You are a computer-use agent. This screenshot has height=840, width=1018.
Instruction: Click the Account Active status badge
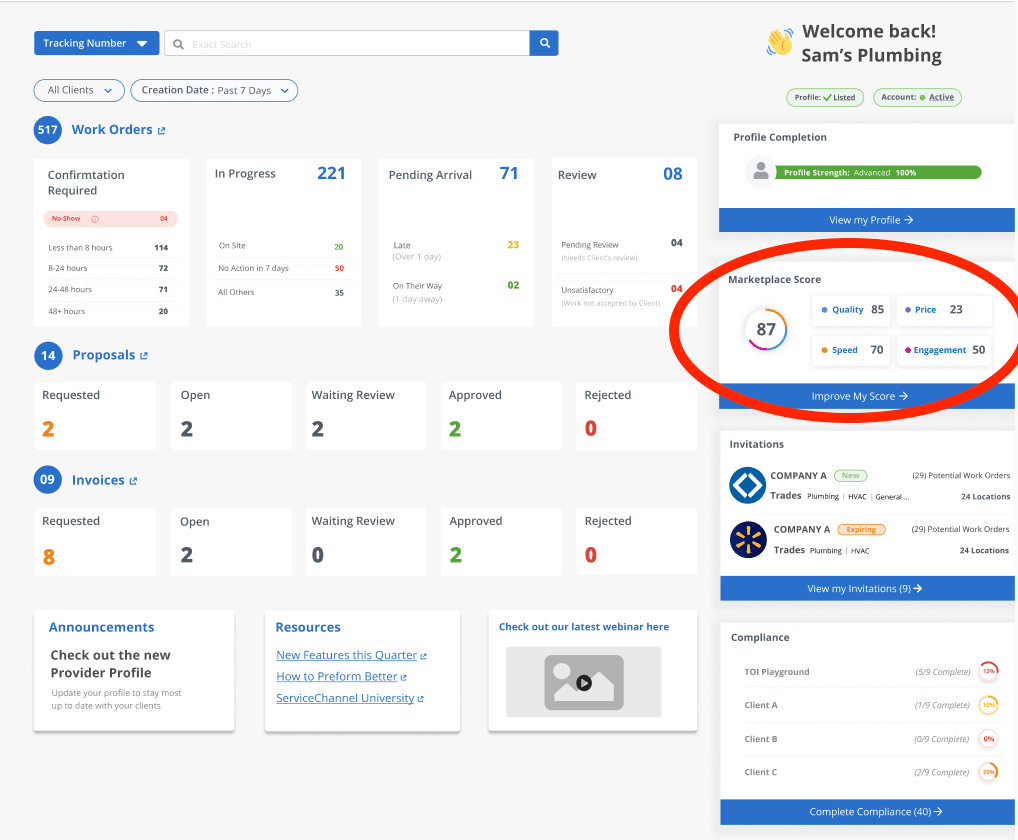click(x=917, y=97)
